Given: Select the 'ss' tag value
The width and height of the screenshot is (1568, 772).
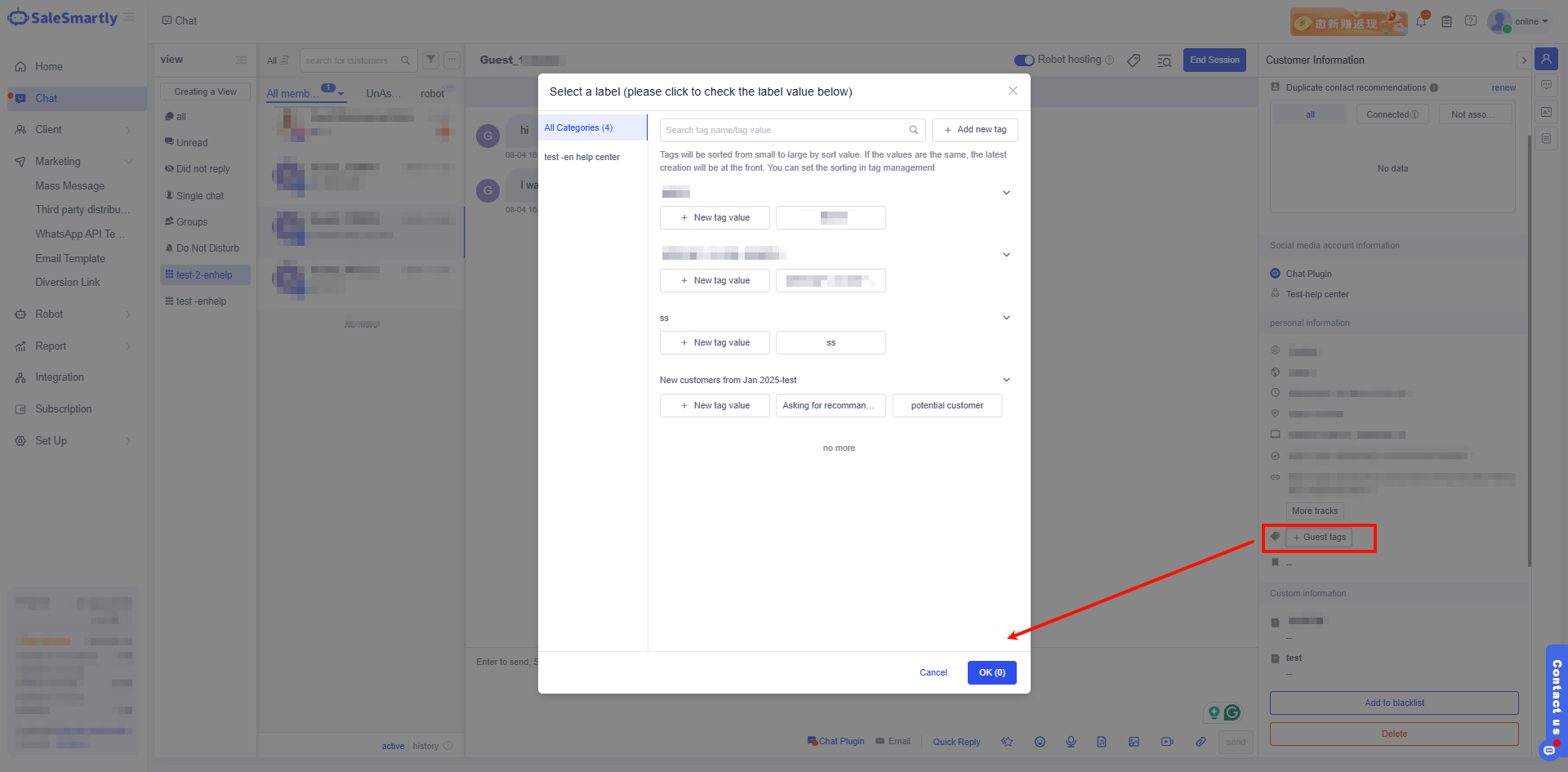Looking at the screenshot, I should tap(831, 343).
